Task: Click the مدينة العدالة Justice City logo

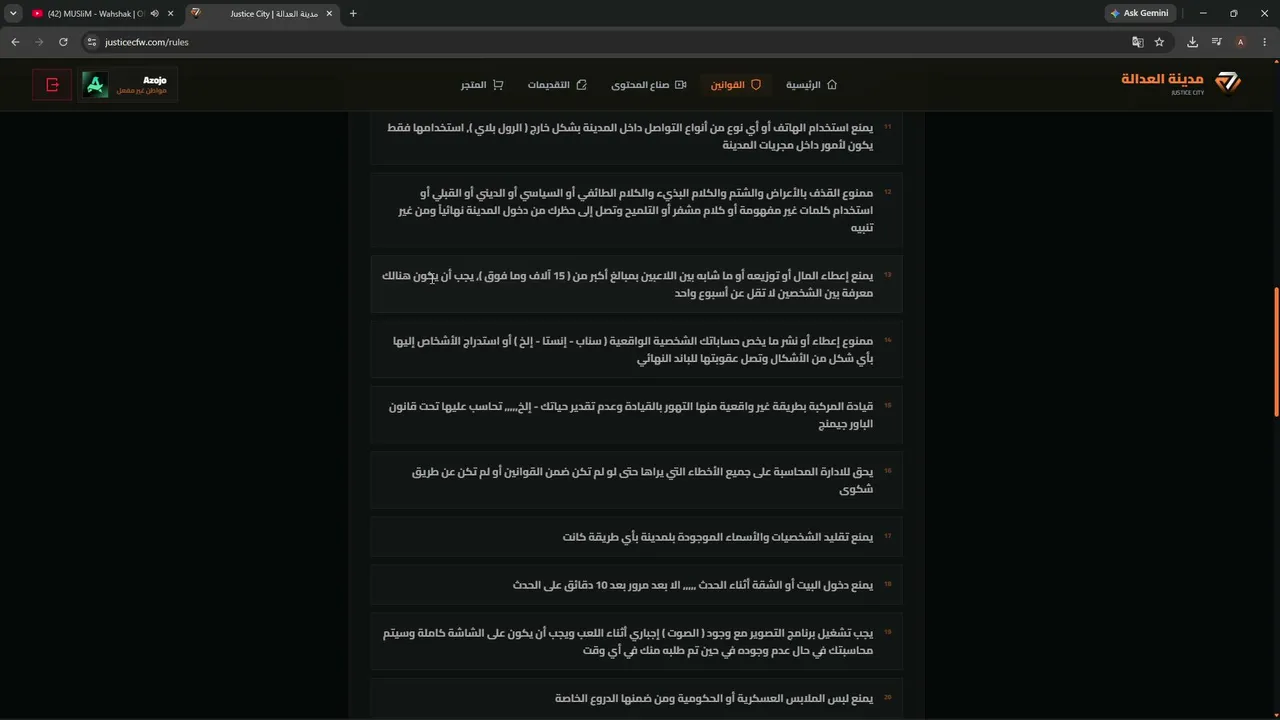Action: (1181, 83)
